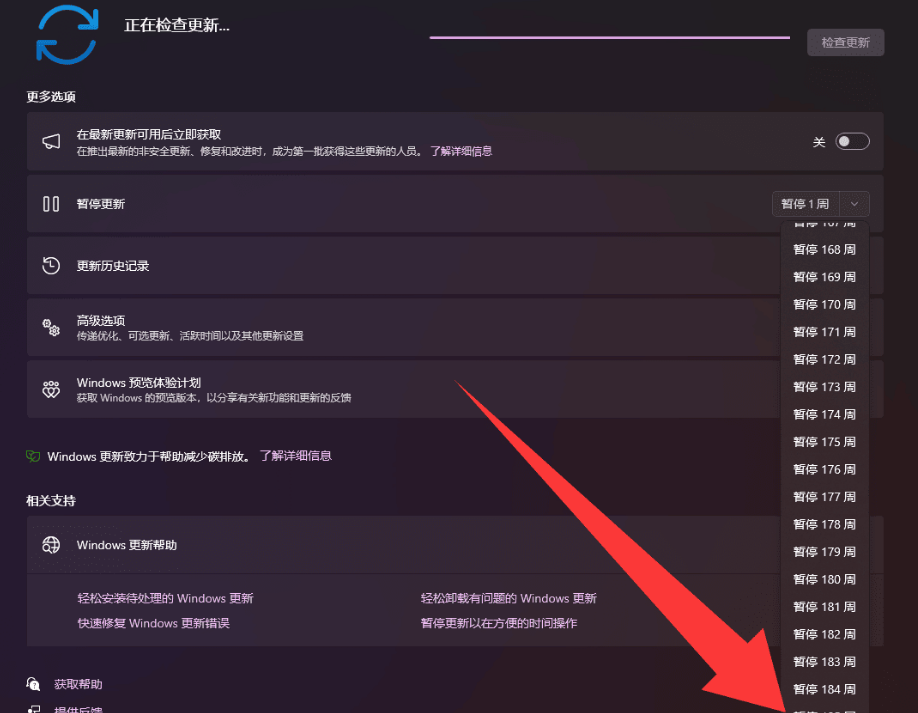Pick the 暂停 175 周 entry
Image resolution: width=918 pixels, height=713 pixels.
[824, 443]
